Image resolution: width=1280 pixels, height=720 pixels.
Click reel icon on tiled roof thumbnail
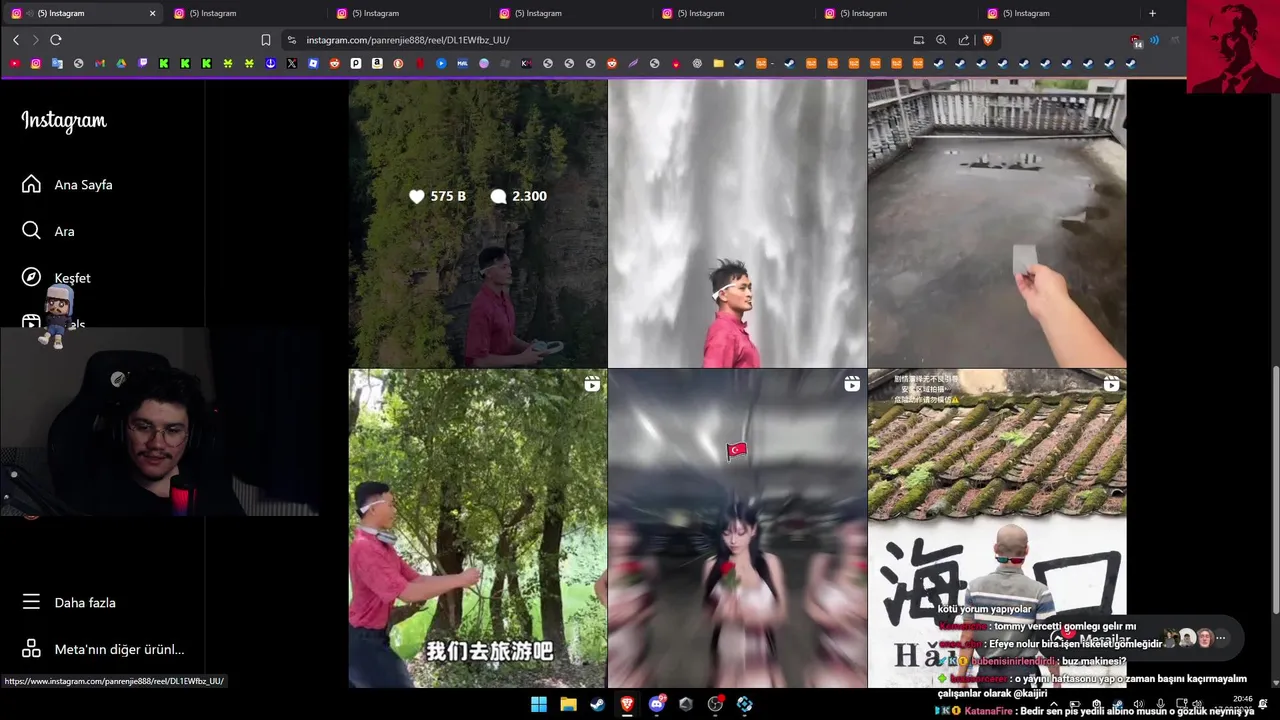[x=1111, y=384]
